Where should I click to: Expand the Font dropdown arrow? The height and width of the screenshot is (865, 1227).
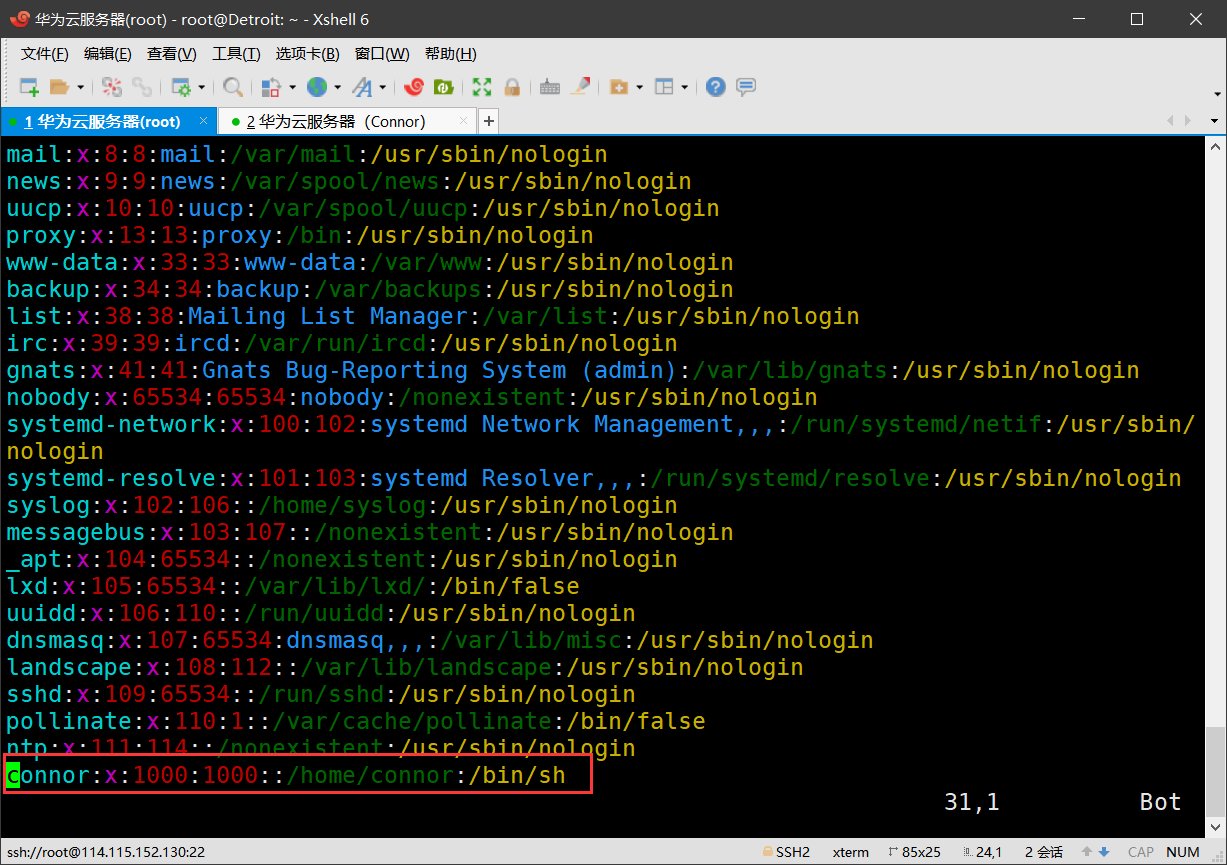tap(382, 87)
